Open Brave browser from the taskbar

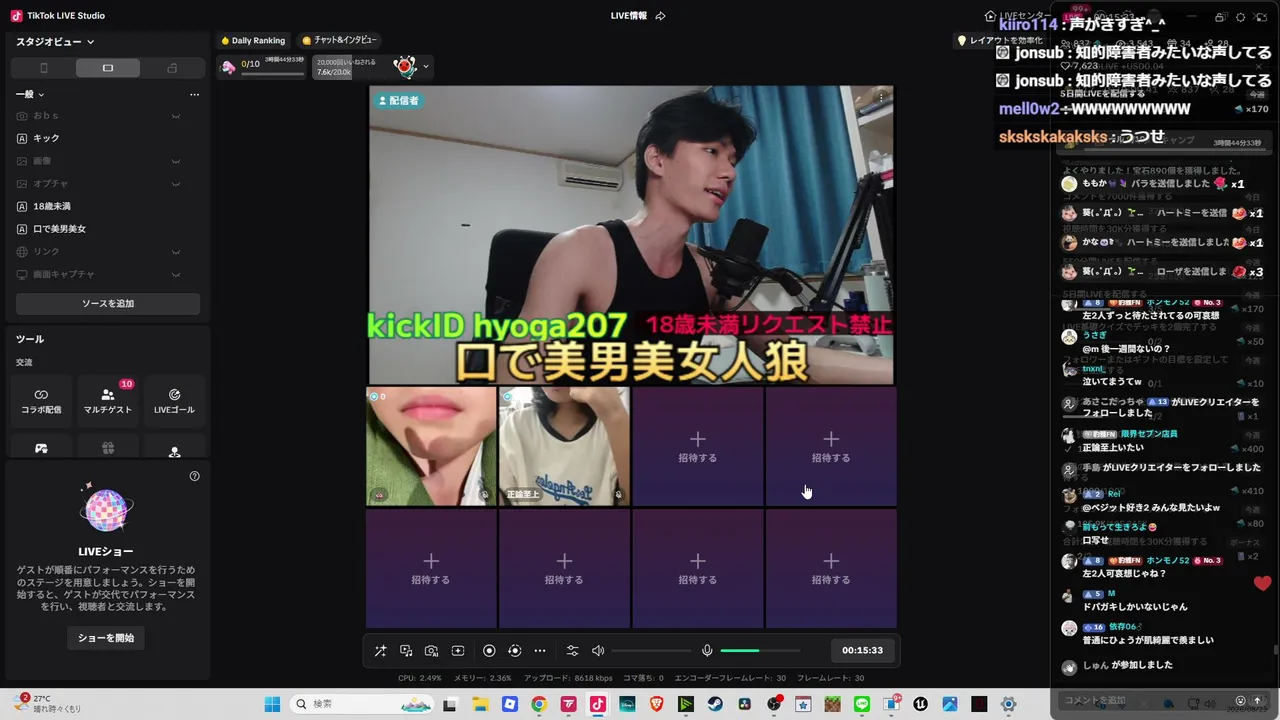click(x=656, y=704)
